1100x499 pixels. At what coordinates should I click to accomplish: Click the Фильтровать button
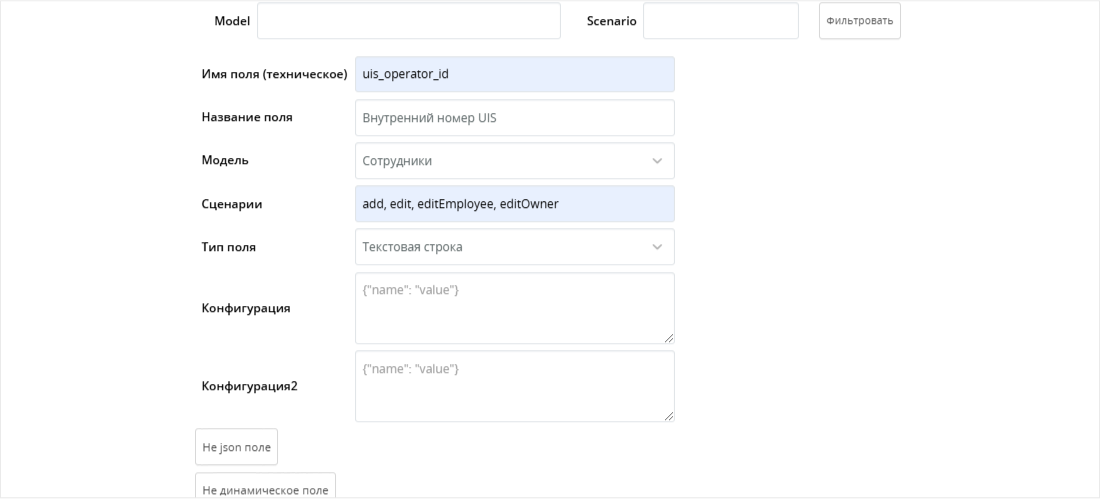(859, 21)
